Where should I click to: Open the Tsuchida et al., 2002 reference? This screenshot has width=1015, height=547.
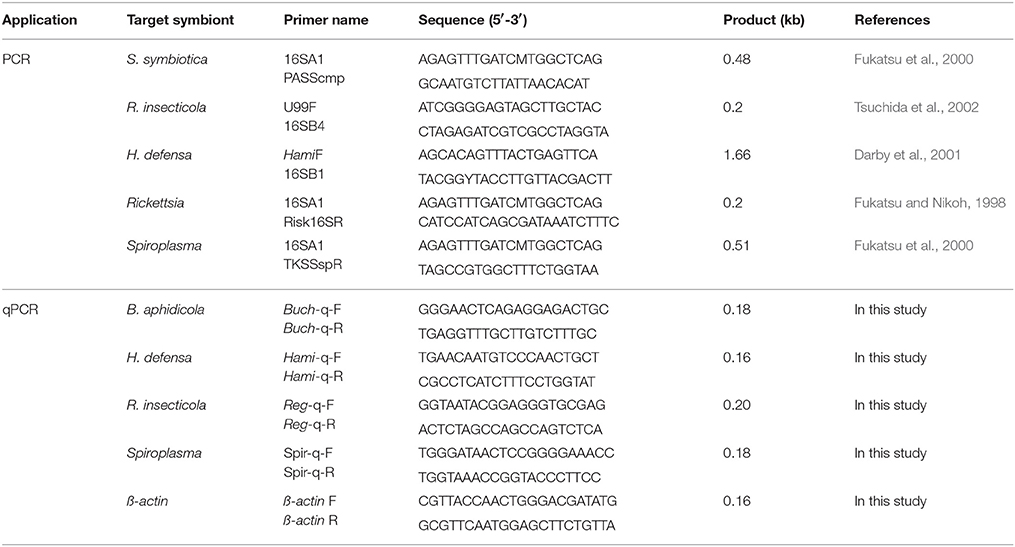[x=916, y=107]
